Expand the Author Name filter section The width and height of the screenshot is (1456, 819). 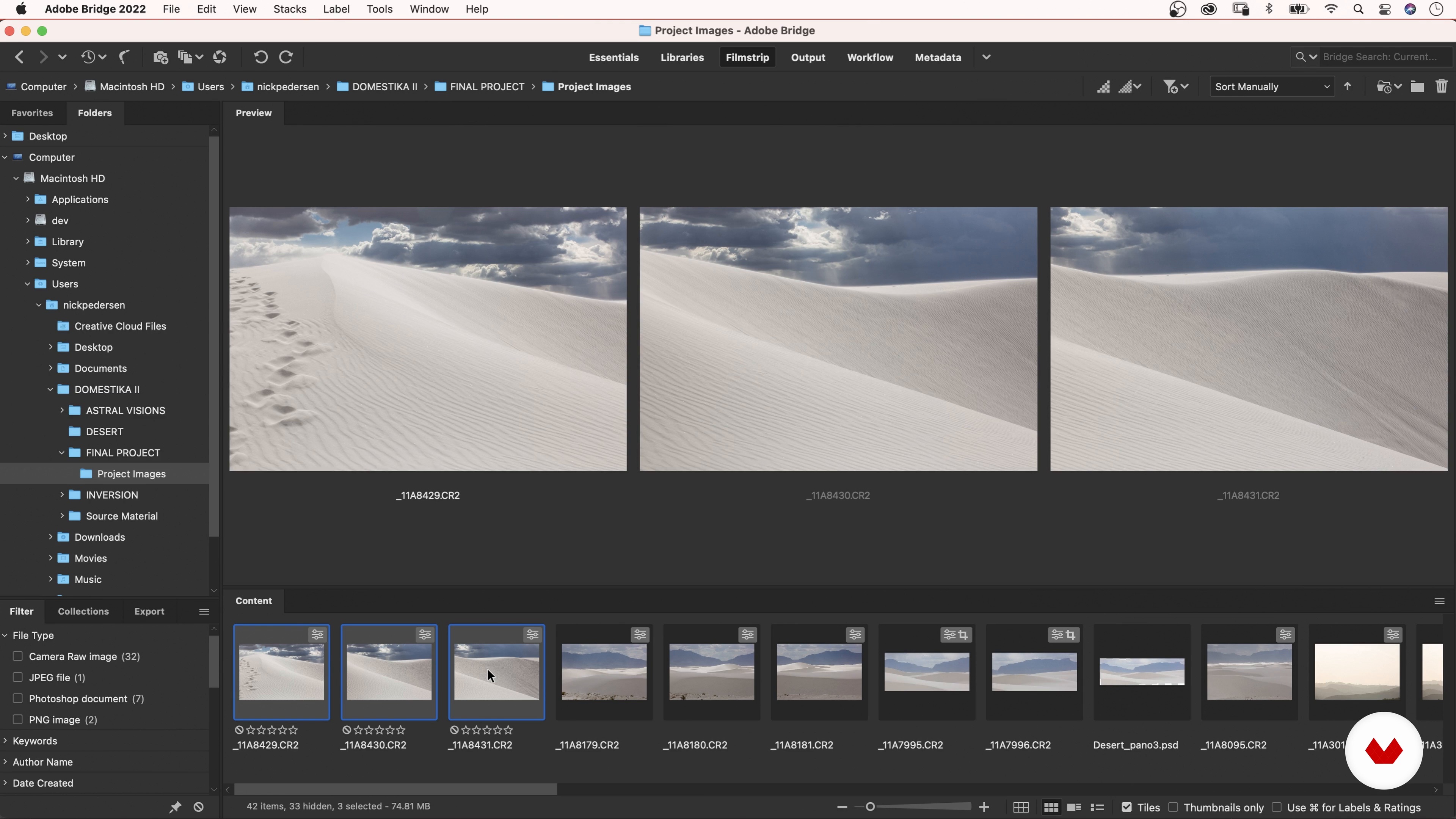click(x=5, y=762)
